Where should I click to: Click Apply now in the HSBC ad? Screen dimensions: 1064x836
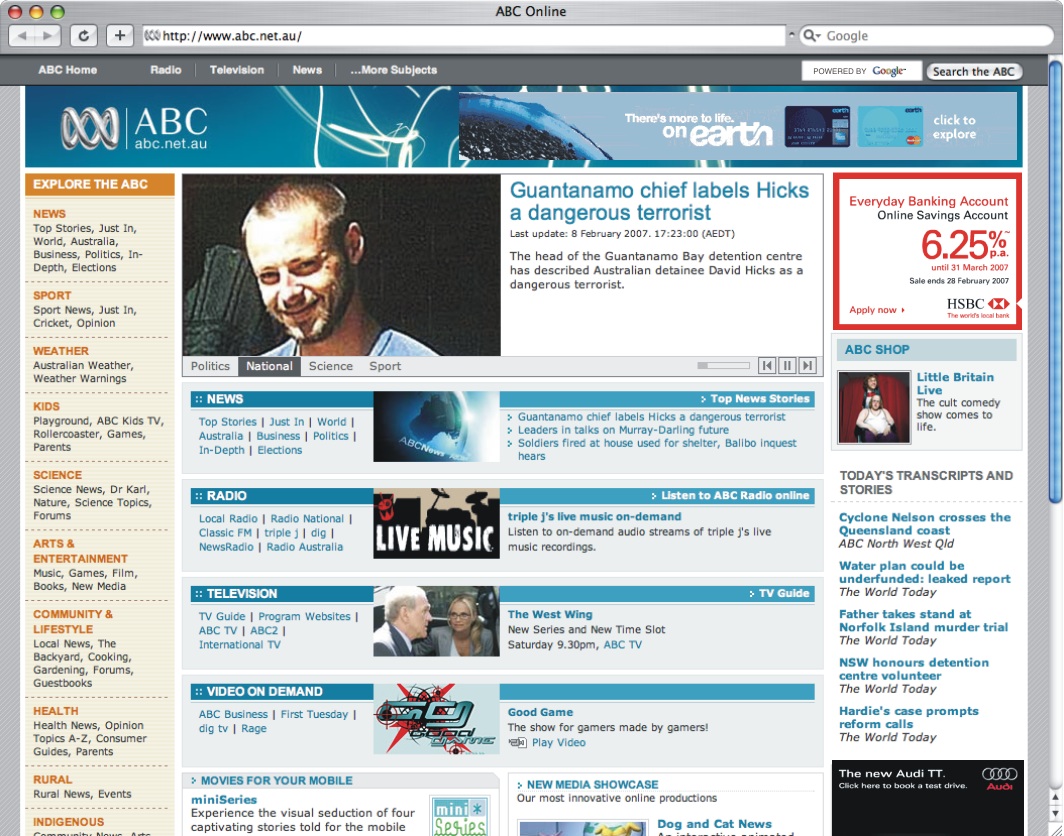coord(877,310)
